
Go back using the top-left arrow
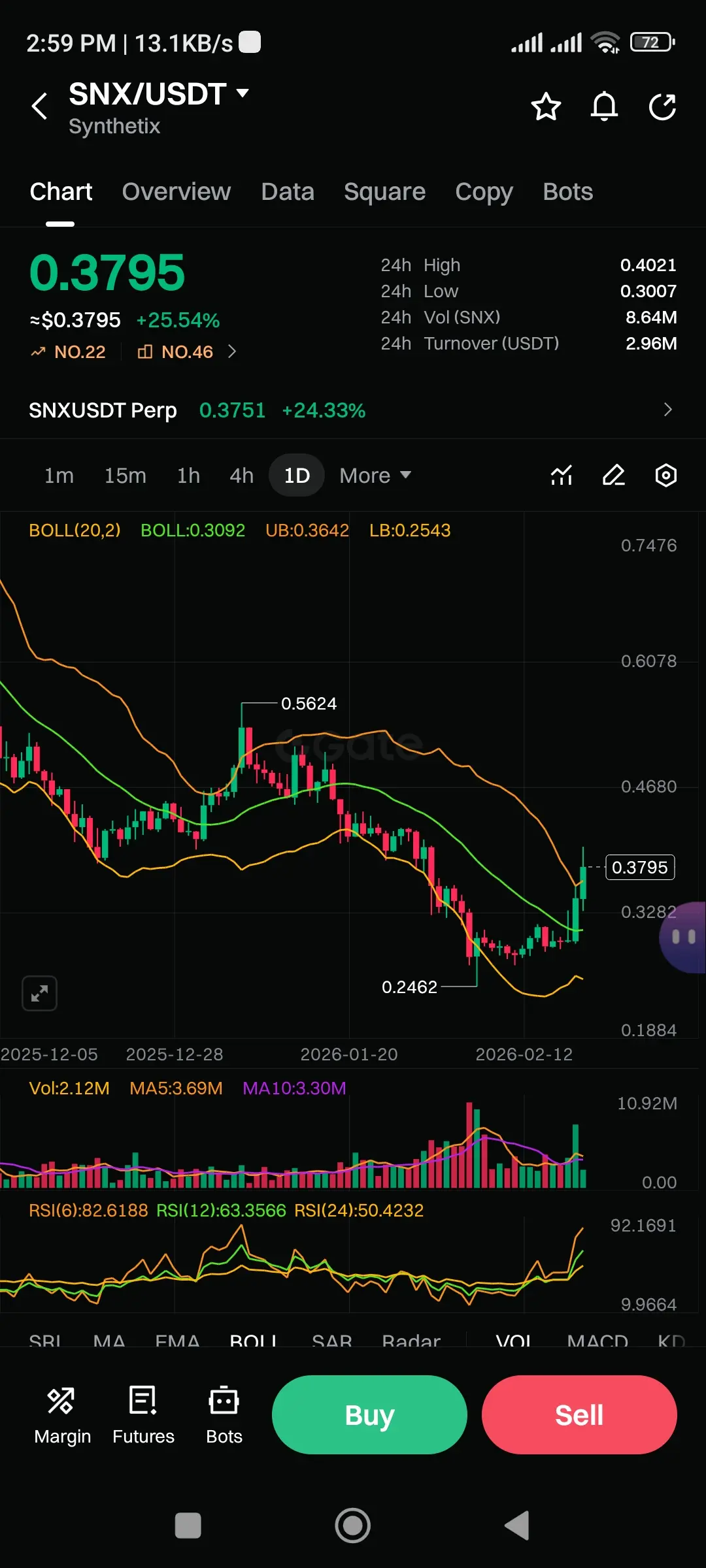(40, 106)
